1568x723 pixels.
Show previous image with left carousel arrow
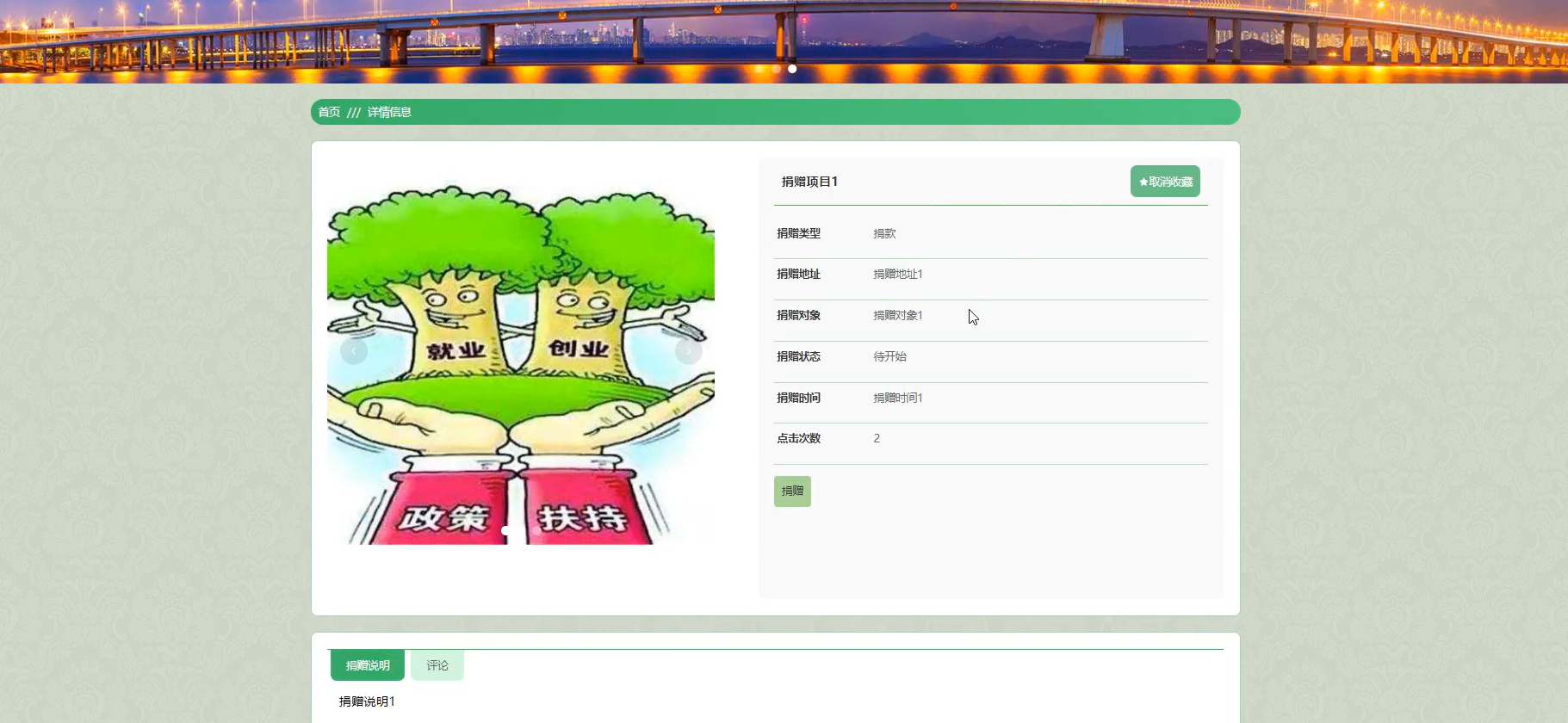[x=354, y=351]
